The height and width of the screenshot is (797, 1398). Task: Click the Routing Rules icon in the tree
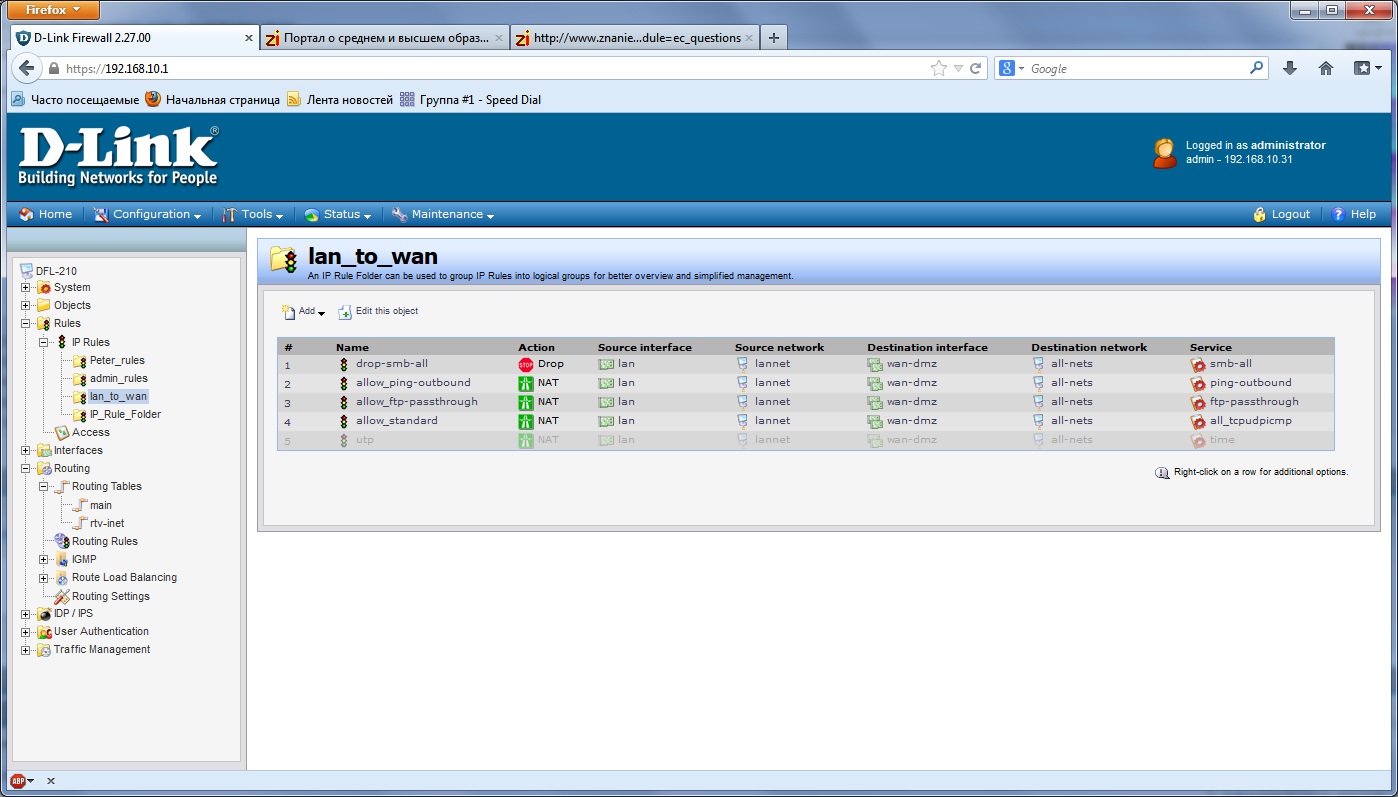62,541
